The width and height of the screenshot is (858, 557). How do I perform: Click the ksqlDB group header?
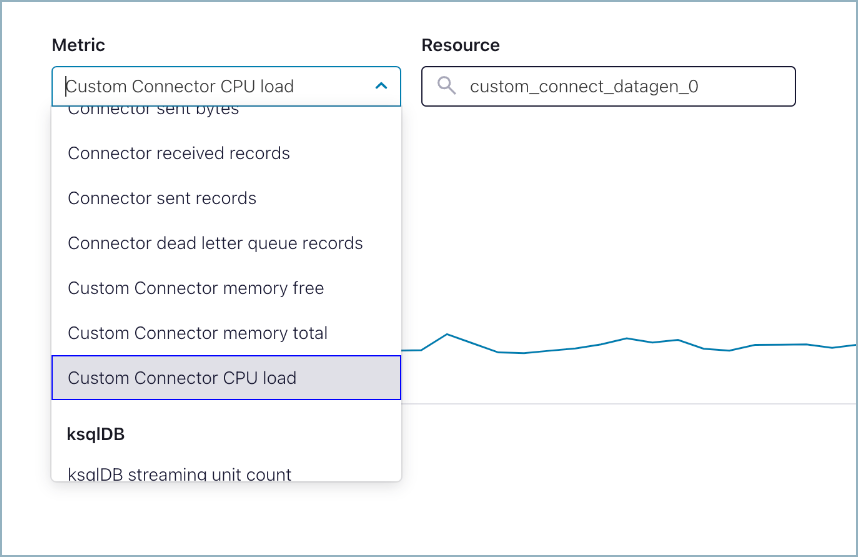tap(96, 434)
